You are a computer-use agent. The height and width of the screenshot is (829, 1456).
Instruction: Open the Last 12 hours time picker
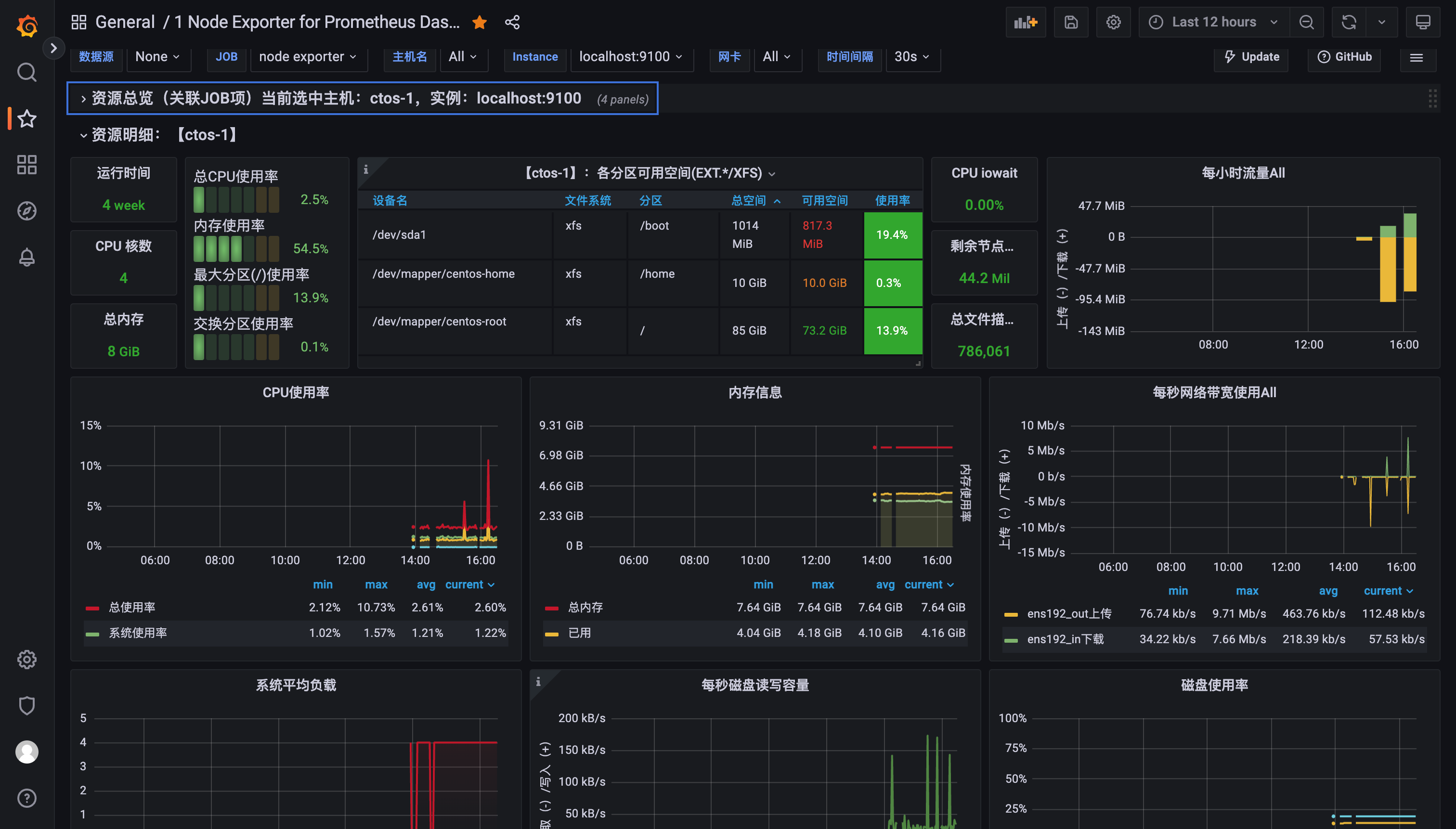(1213, 22)
